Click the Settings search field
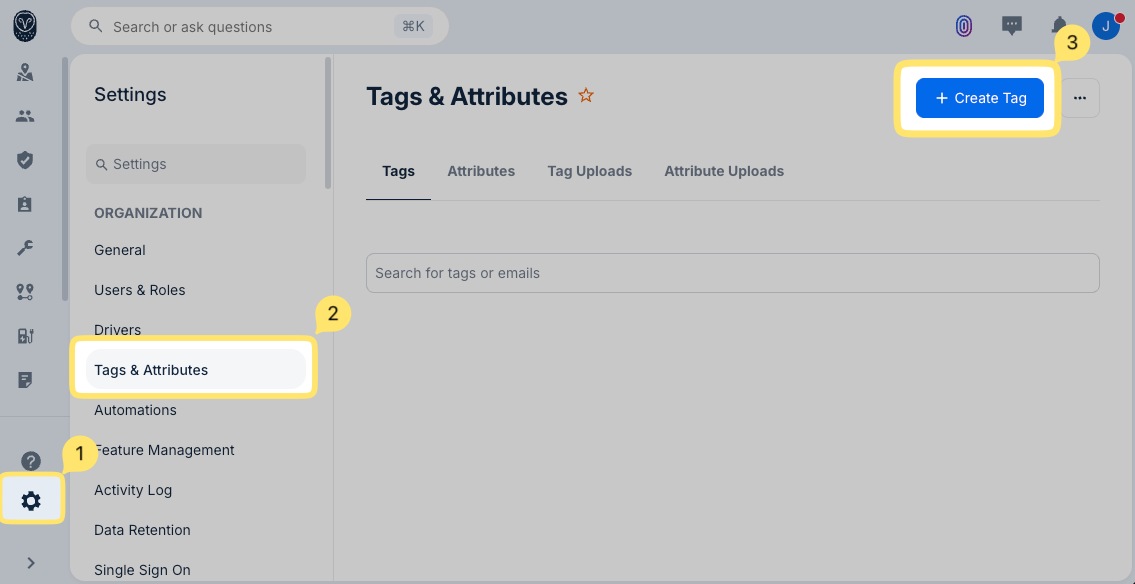 pyautogui.click(x=196, y=164)
